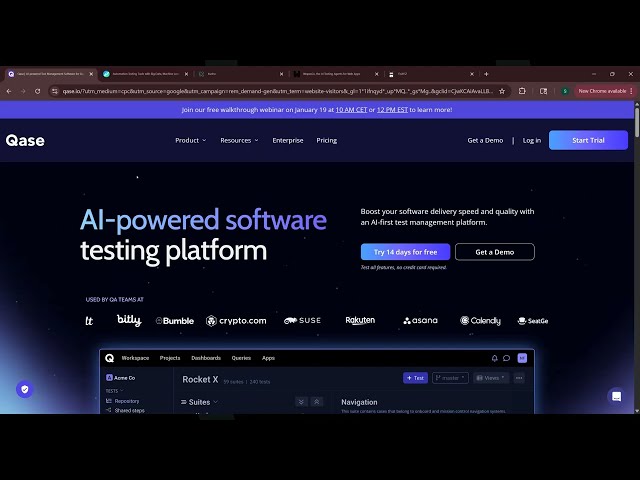Open the Chrome profile avatar
Screen dimensions: 640x480
[x=565, y=91]
